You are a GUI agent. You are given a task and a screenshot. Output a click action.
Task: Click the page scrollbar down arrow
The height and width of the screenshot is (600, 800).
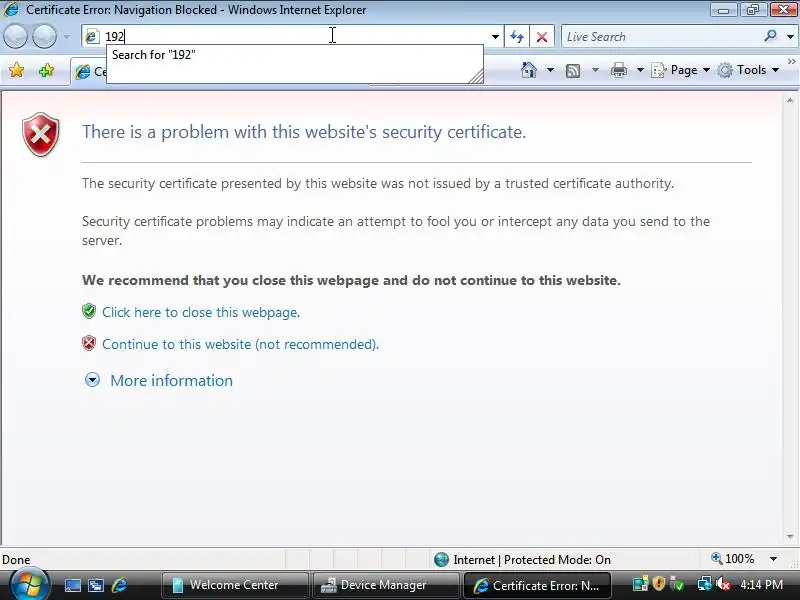790,537
